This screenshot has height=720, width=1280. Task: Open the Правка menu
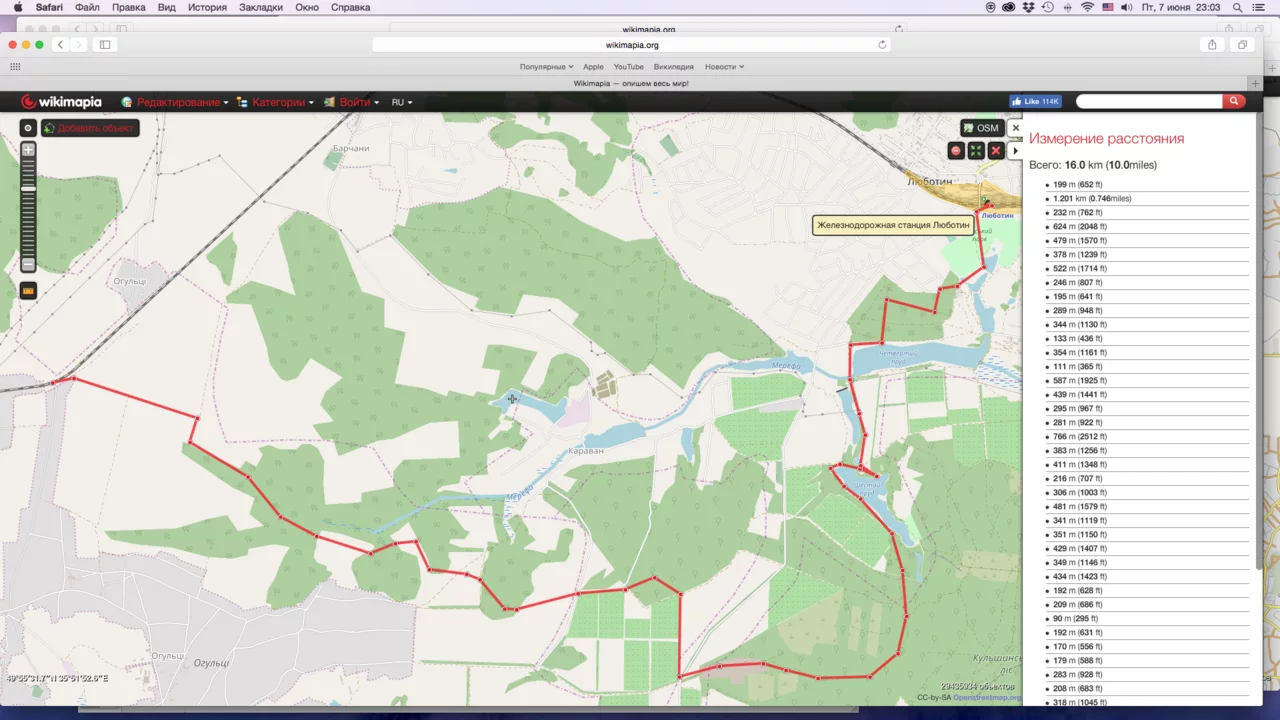129,7
